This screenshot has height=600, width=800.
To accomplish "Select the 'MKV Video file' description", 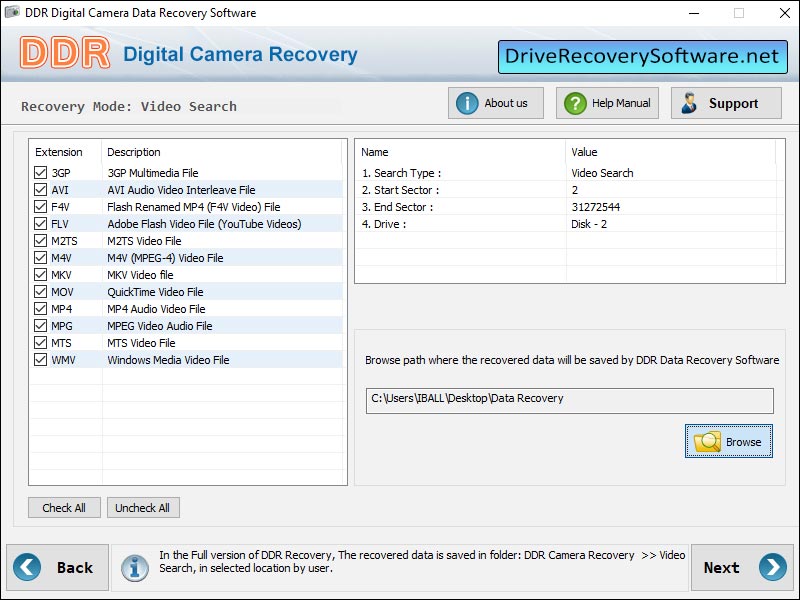I will pos(140,275).
